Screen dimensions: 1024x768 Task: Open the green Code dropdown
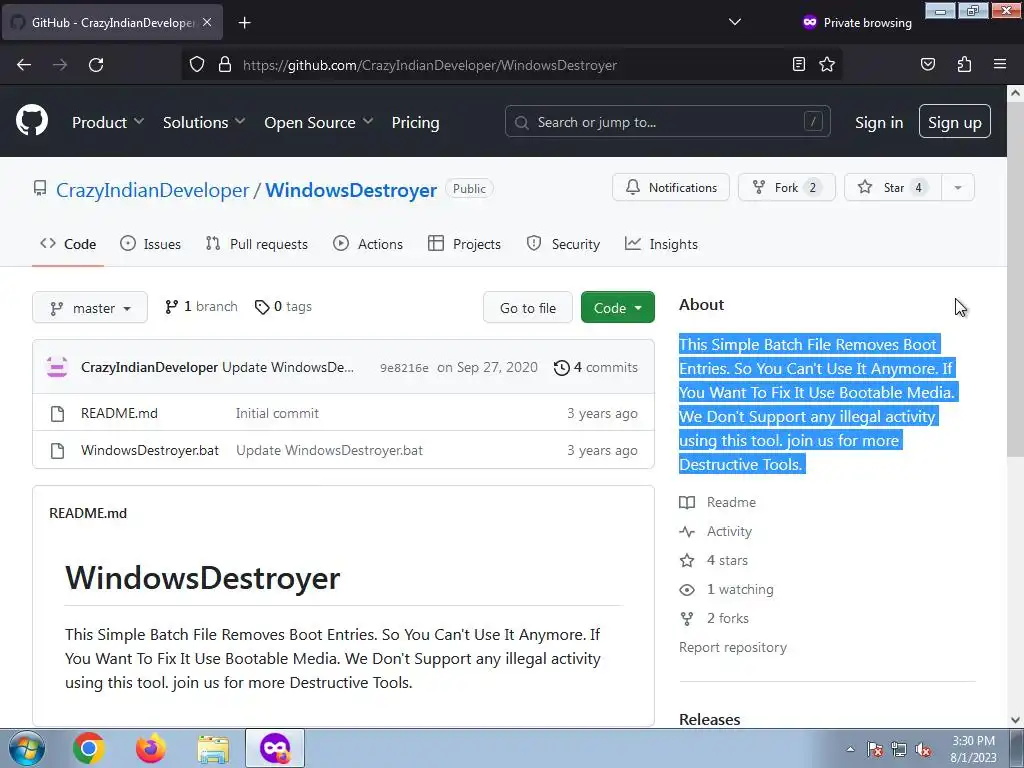[618, 308]
